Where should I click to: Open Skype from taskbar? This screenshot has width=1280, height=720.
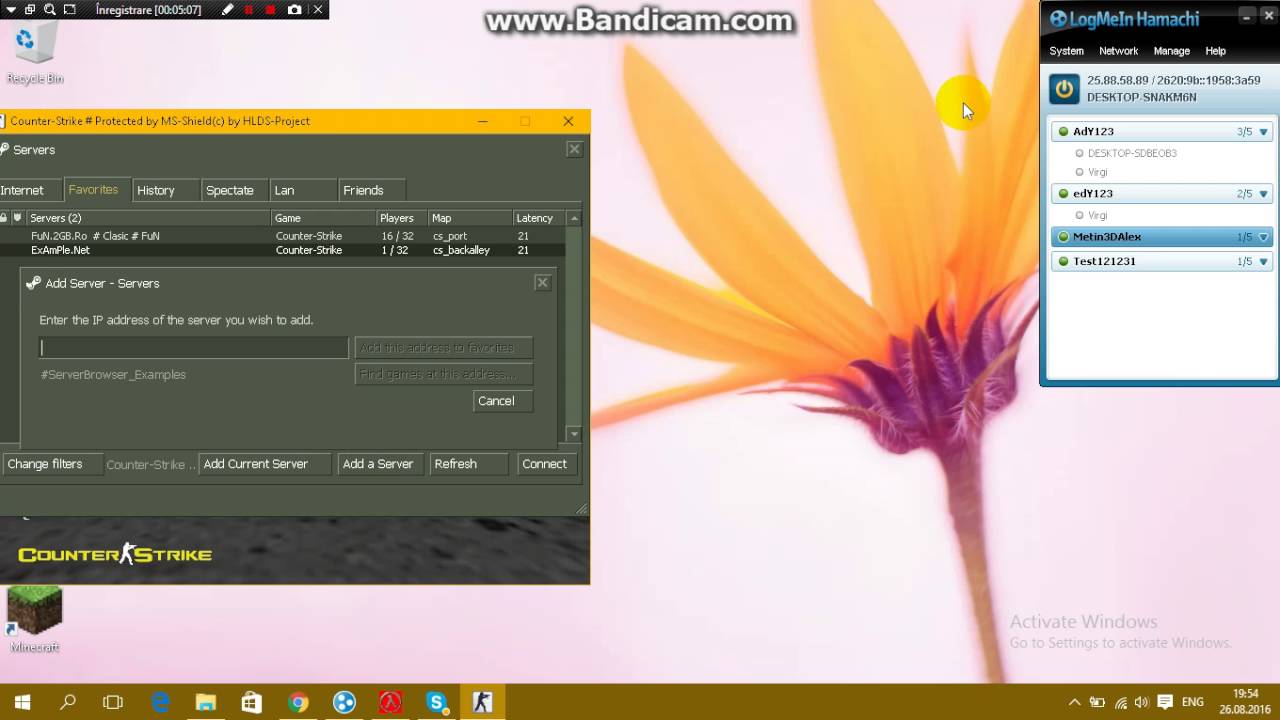pyautogui.click(x=436, y=702)
